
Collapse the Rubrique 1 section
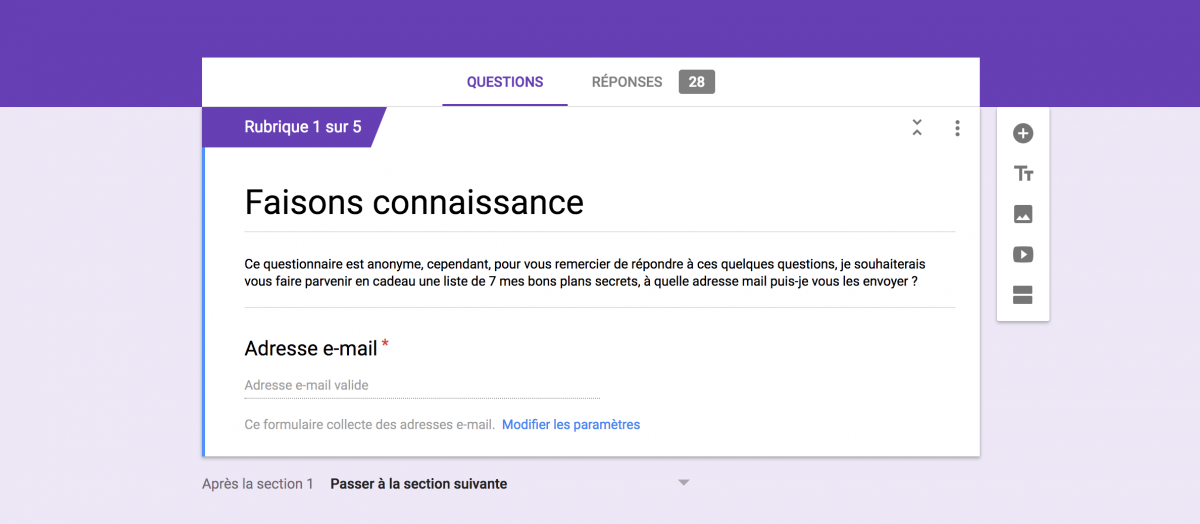[917, 128]
